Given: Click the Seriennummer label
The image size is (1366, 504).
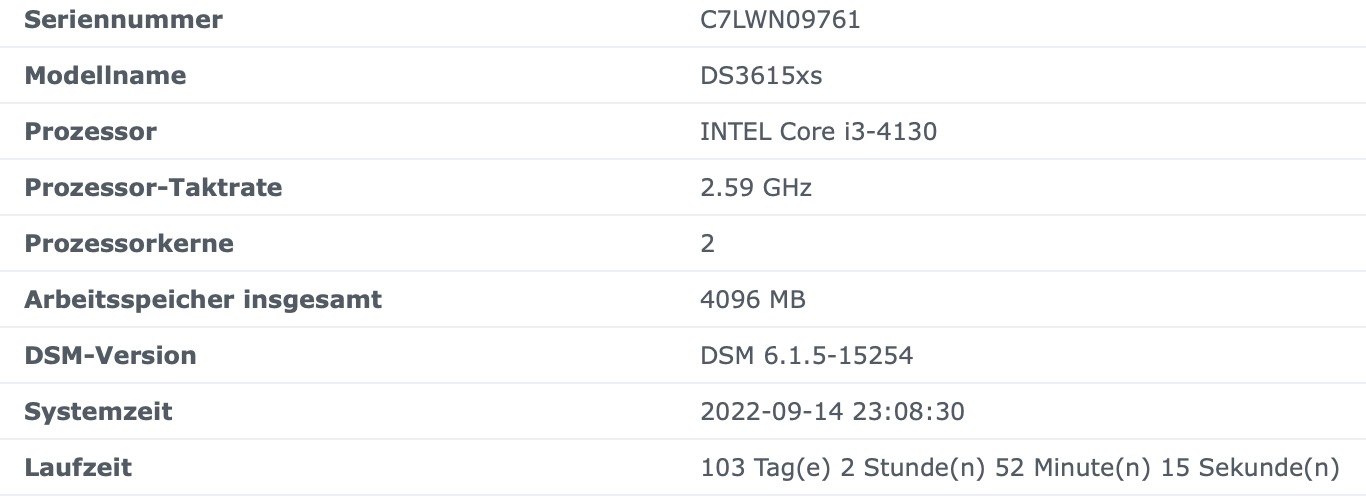Looking at the screenshot, I should point(123,19).
